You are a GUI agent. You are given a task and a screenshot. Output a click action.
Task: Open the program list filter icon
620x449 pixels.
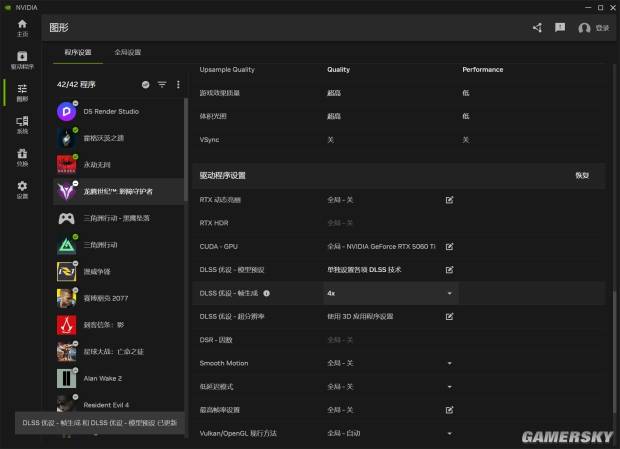coord(162,85)
